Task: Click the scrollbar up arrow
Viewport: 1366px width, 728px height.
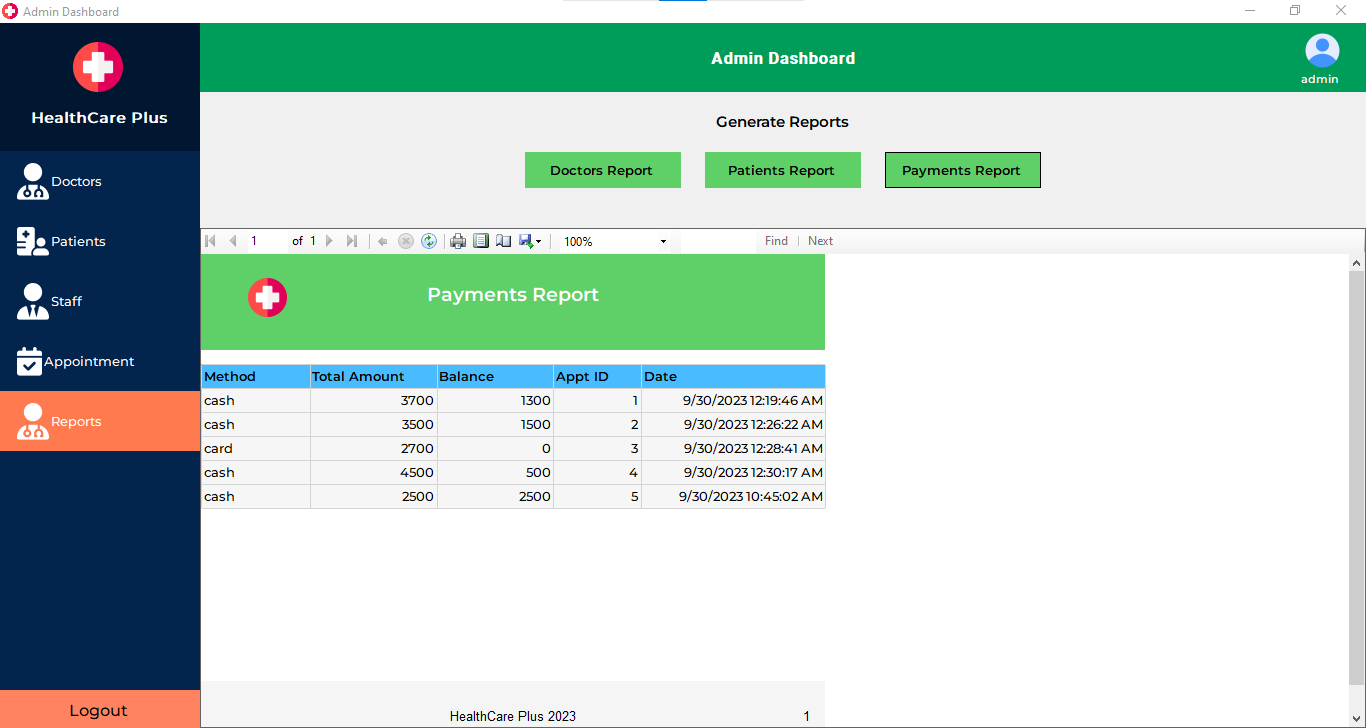Action: [1357, 263]
